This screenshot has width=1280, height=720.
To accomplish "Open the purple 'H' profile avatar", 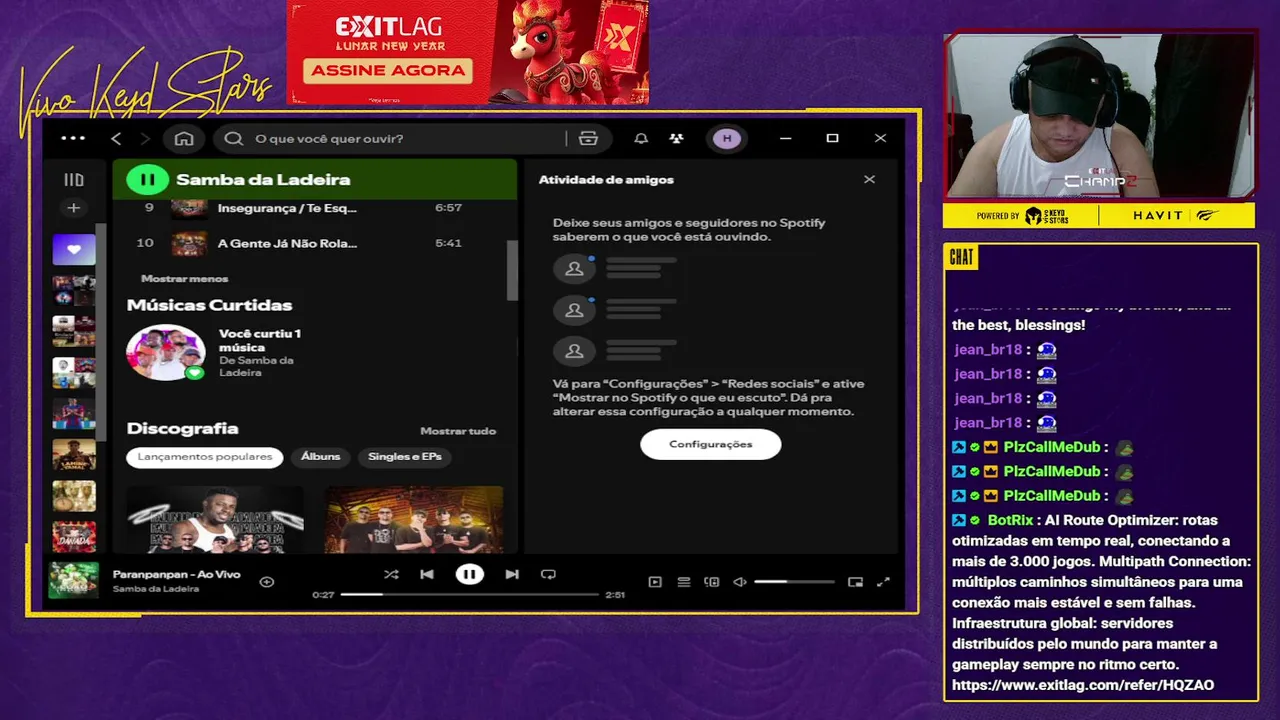I will [727, 138].
